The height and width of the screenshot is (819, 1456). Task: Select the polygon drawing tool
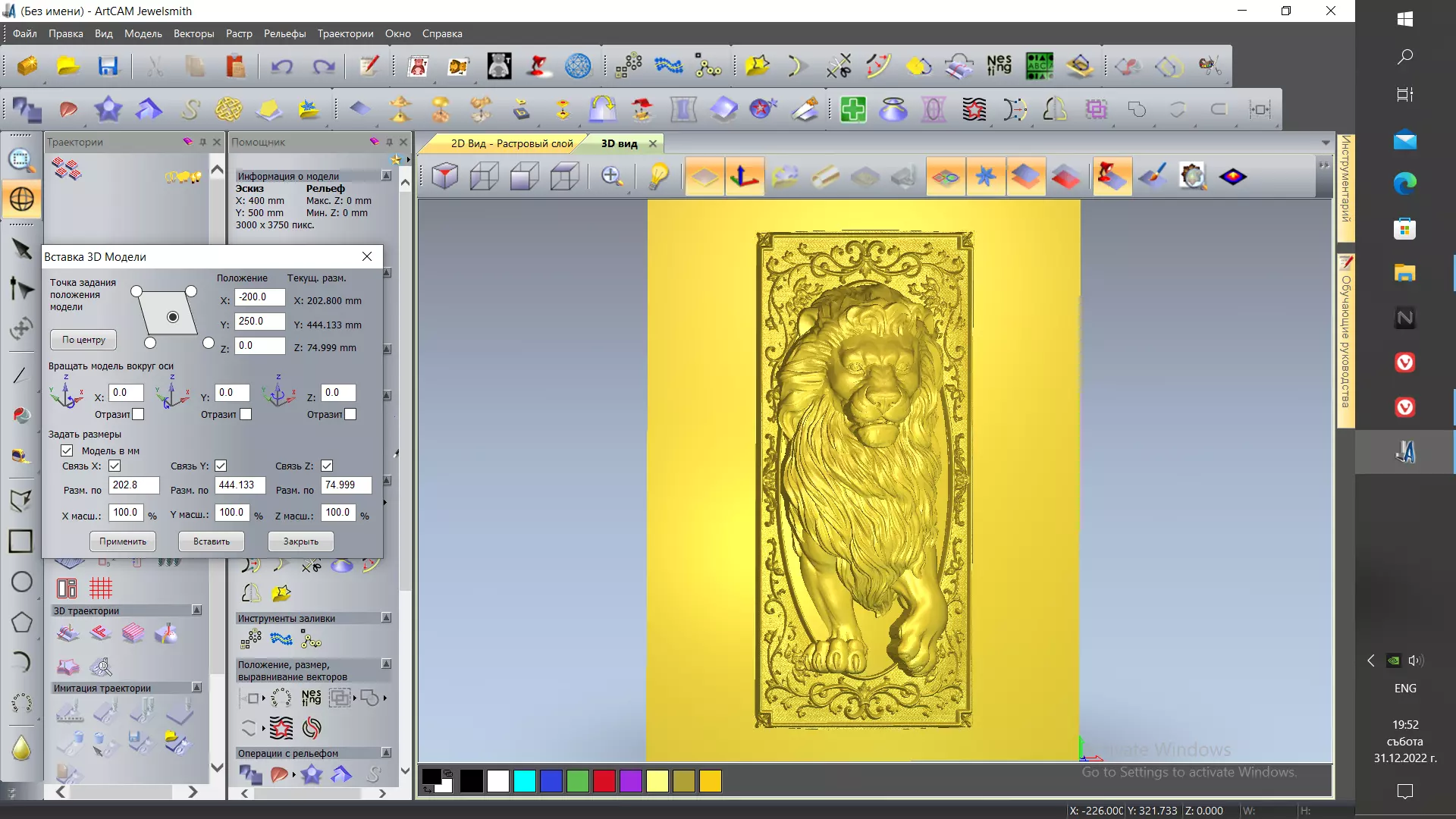tap(21, 622)
